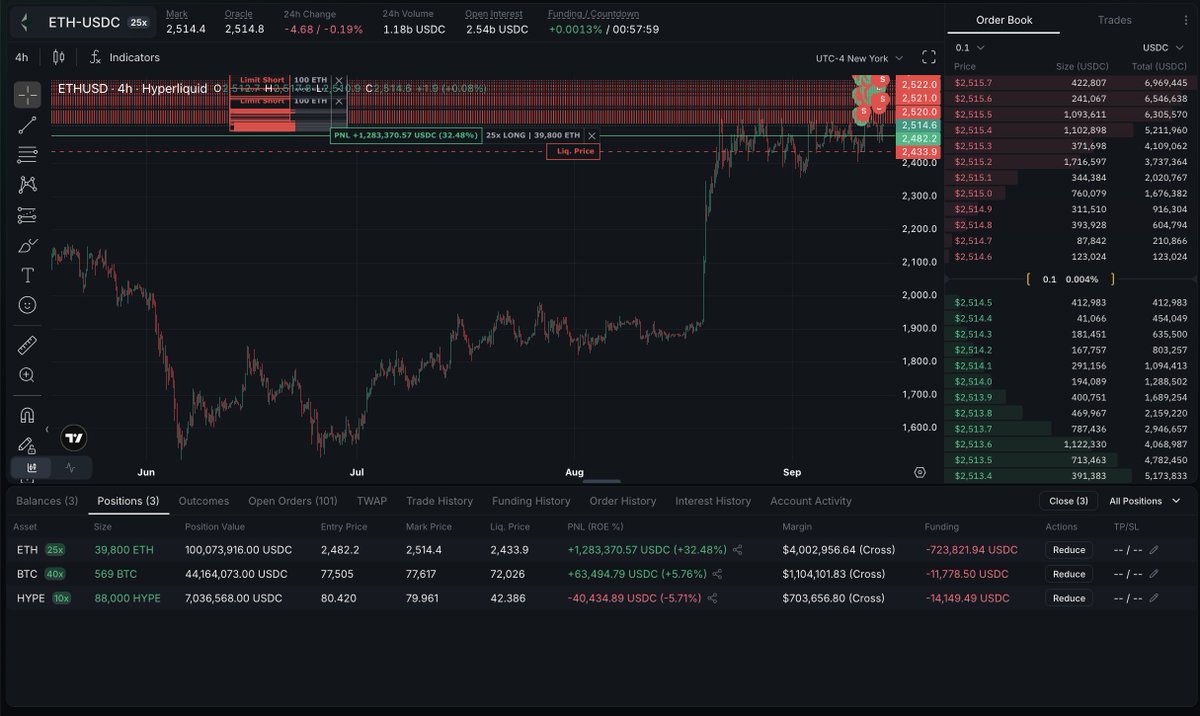Open the 0.1 price grouping dropdown
The image size is (1200, 716).
click(x=970, y=47)
